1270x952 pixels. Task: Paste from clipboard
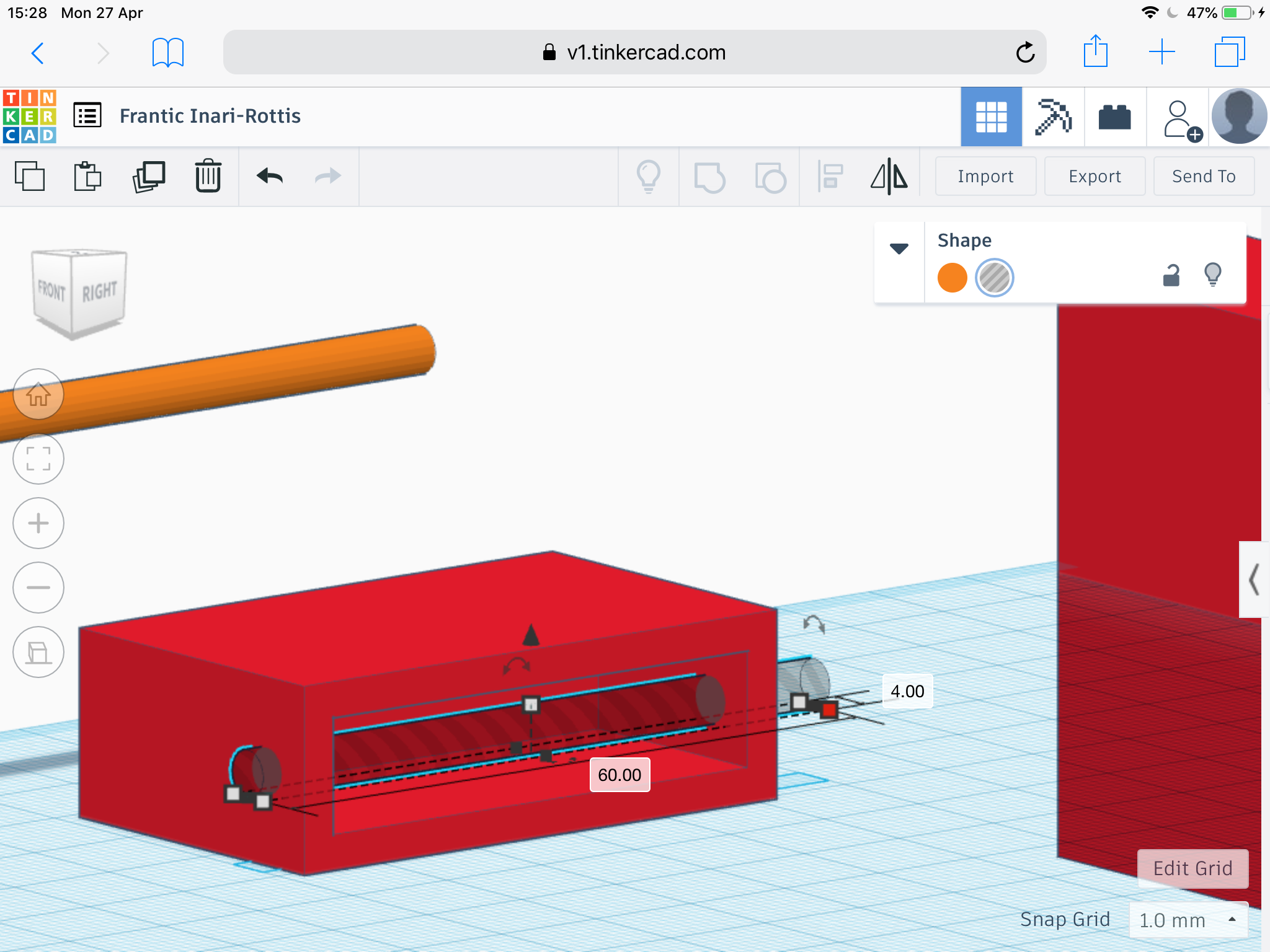click(87, 177)
